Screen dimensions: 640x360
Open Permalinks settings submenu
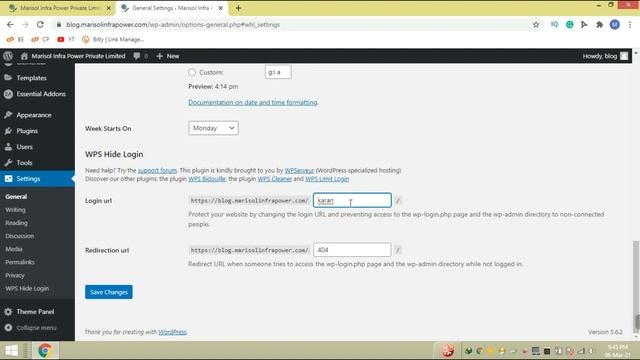20,262
